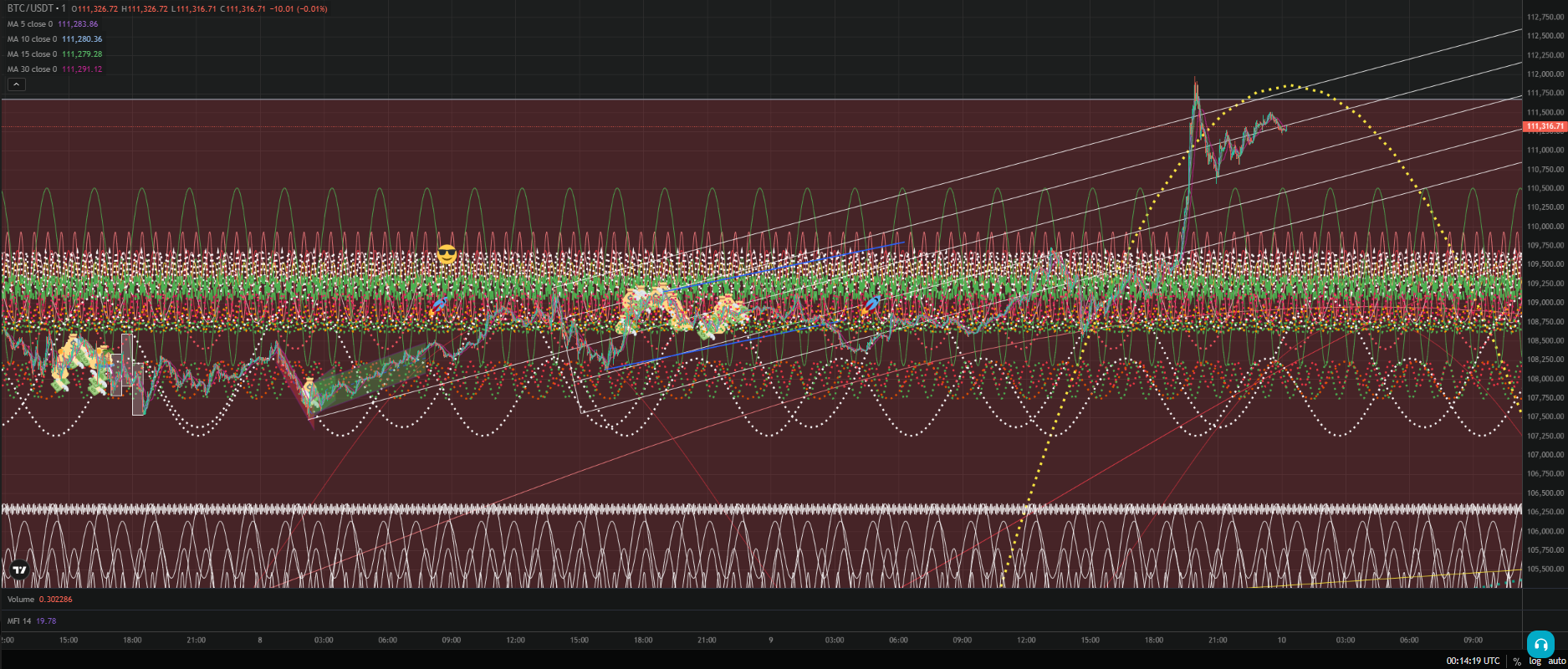Click the 108,000.00 price axis label
The width and height of the screenshot is (1568, 669).
point(1545,379)
